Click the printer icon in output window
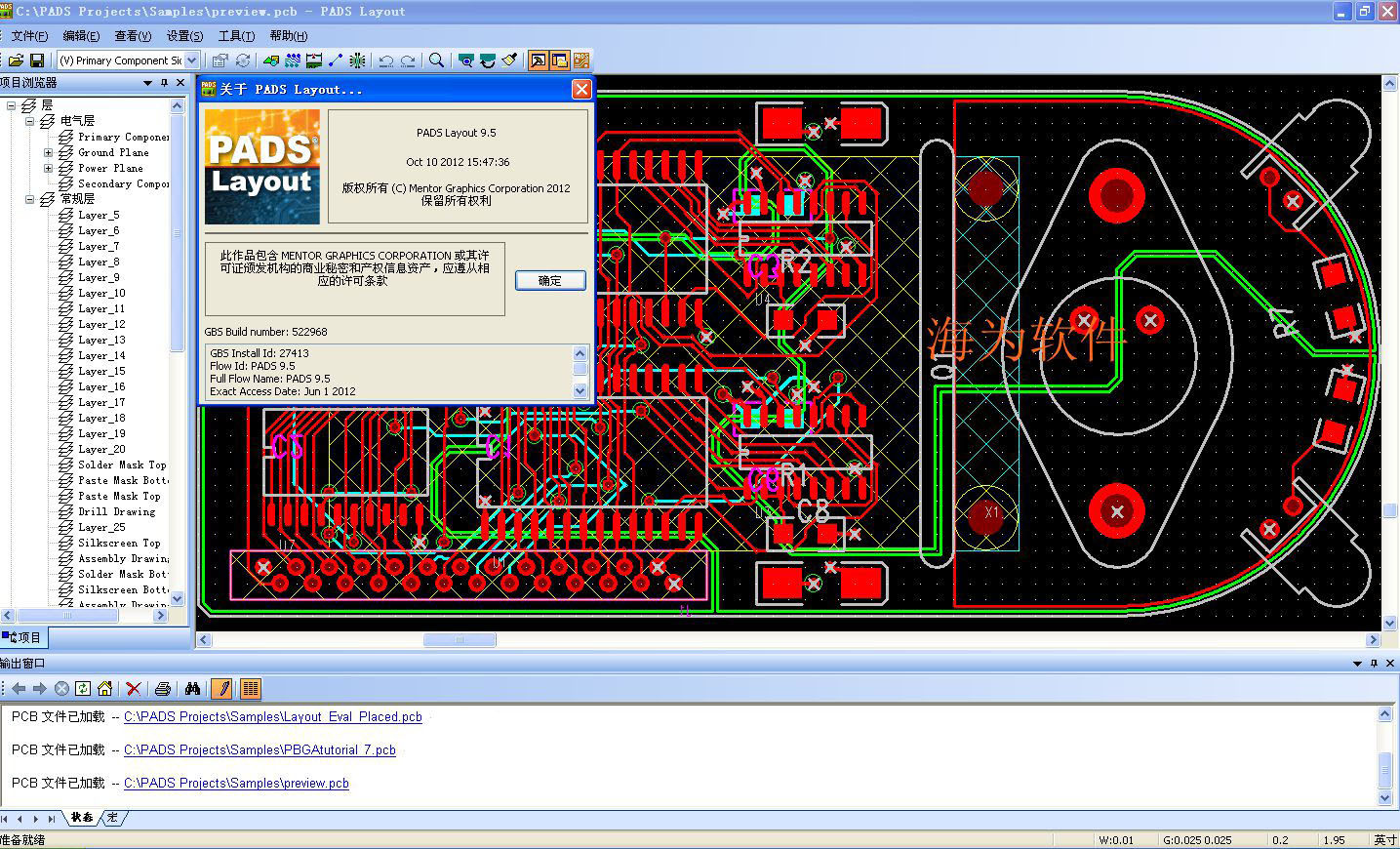The width and height of the screenshot is (1400, 849). coord(163,689)
